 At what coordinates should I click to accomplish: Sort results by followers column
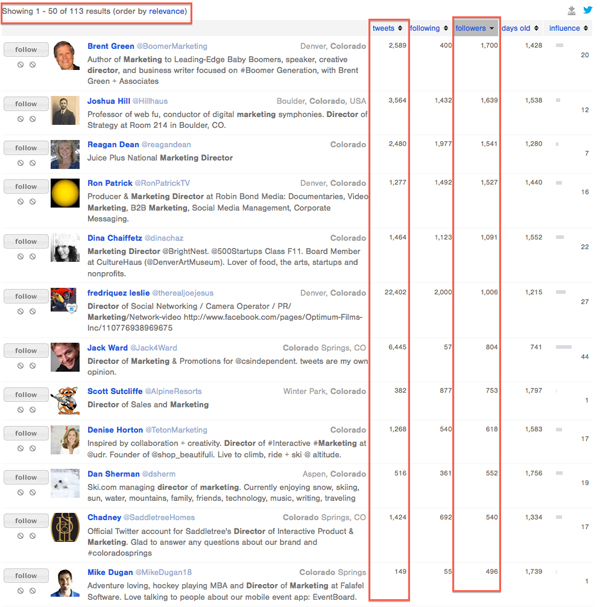coord(475,28)
